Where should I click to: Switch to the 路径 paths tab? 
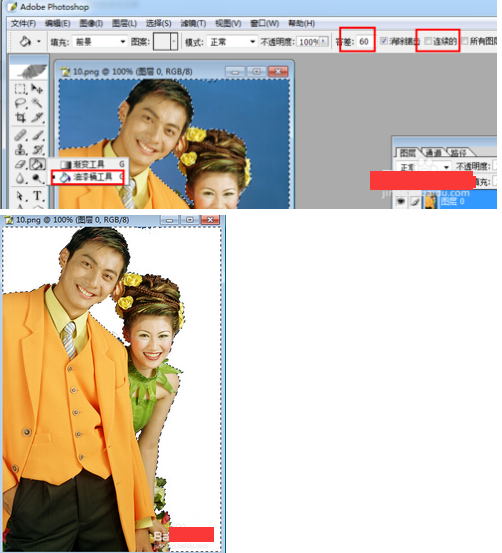point(459,153)
